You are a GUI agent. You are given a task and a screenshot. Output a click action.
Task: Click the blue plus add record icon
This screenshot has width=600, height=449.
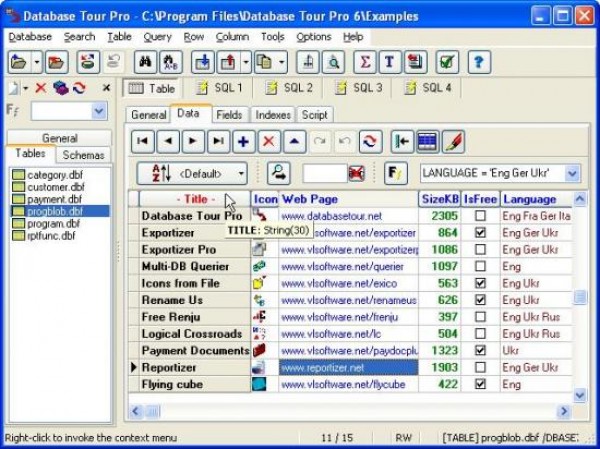[244, 142]
